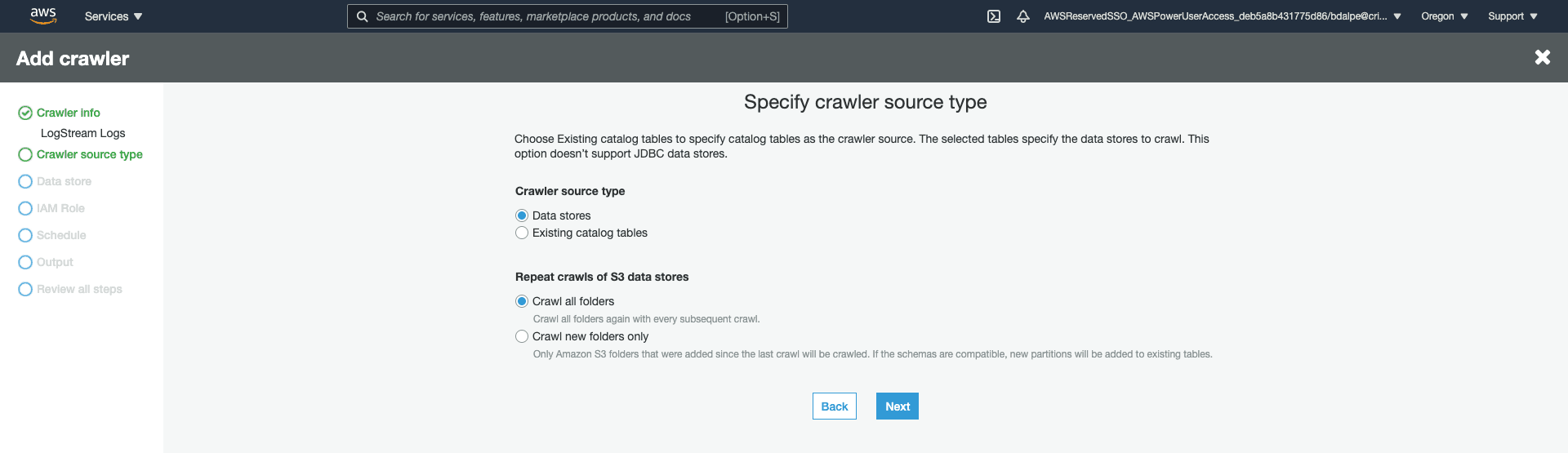Expand the Services dropdown menu
1568x453 pixels.
tap(114, 16)
